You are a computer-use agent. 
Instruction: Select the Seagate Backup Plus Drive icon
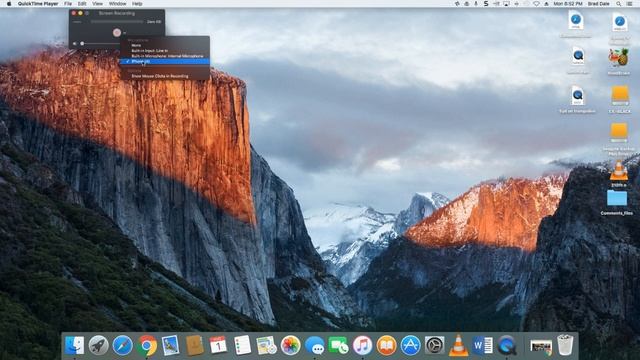click(x=619, y=132)
